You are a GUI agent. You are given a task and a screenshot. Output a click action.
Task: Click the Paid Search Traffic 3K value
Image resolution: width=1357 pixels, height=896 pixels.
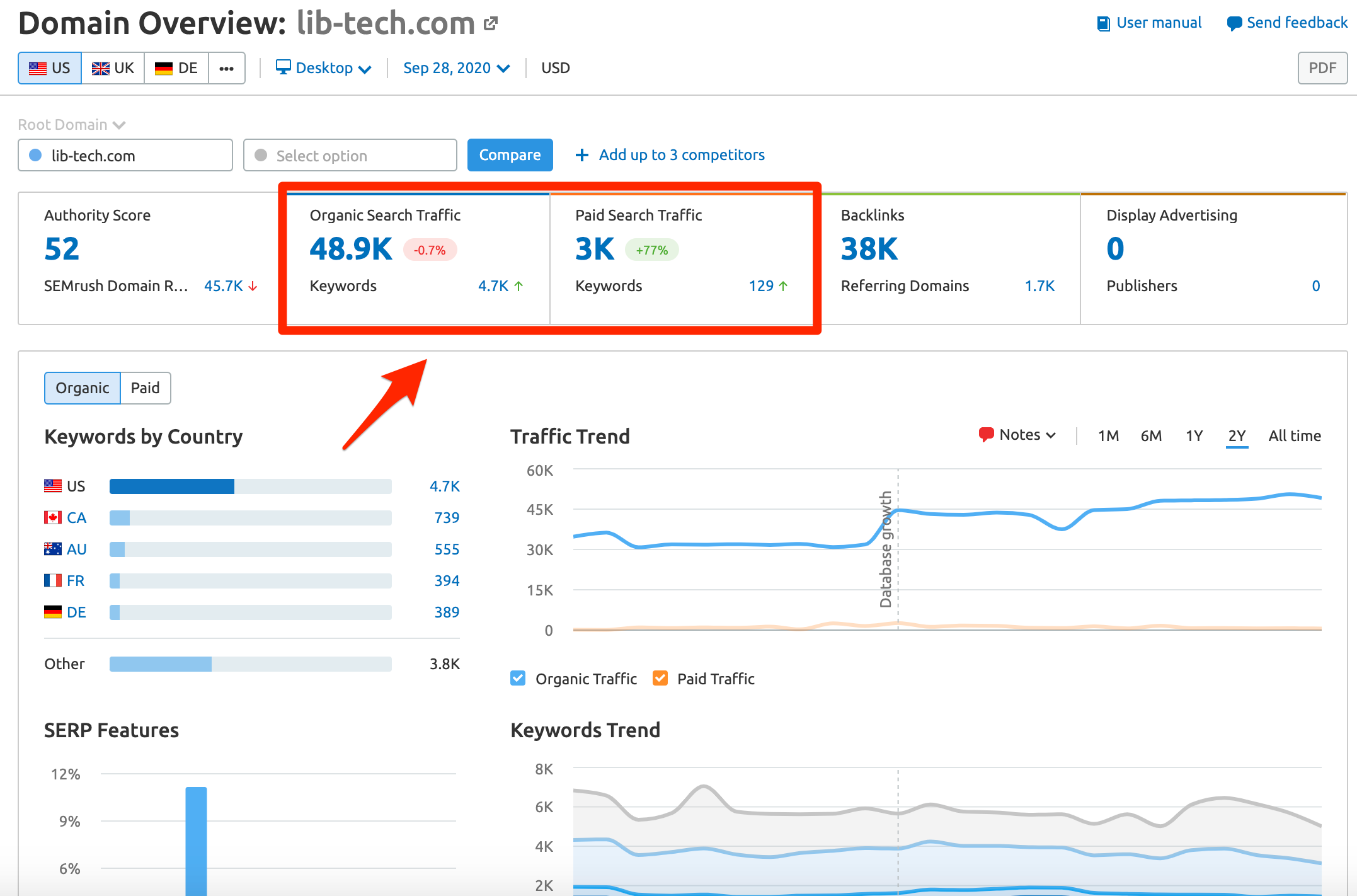pyautogui.click(x=595, y=249)
